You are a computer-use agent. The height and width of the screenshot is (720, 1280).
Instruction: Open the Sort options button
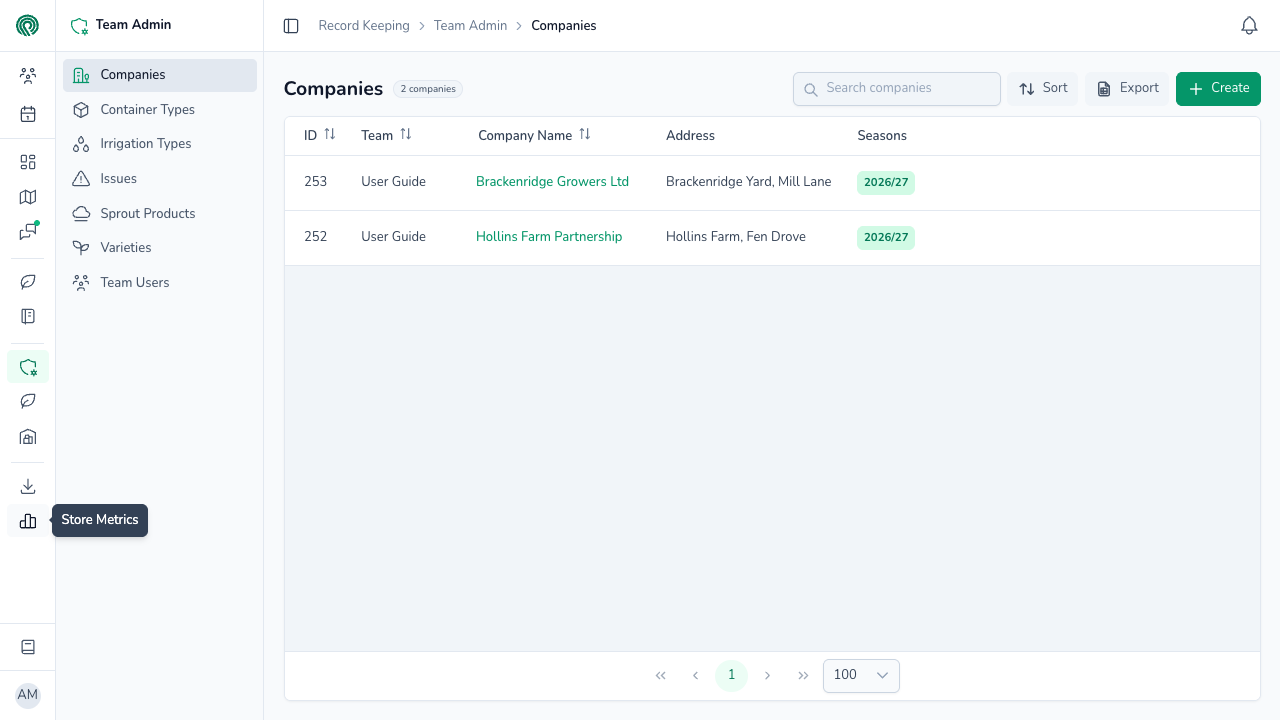(1043, 89)
